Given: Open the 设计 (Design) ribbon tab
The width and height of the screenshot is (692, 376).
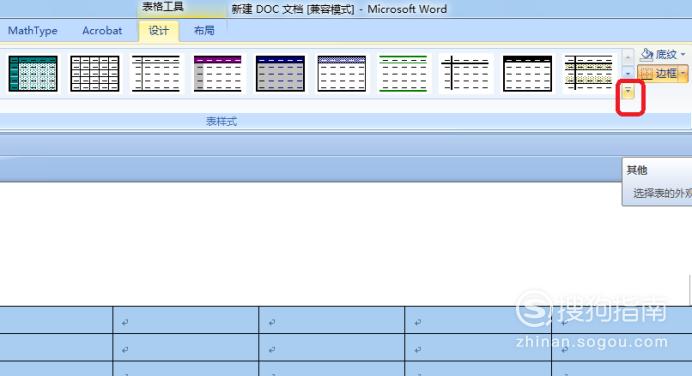Looking at the screenshot, I should 158,31.
